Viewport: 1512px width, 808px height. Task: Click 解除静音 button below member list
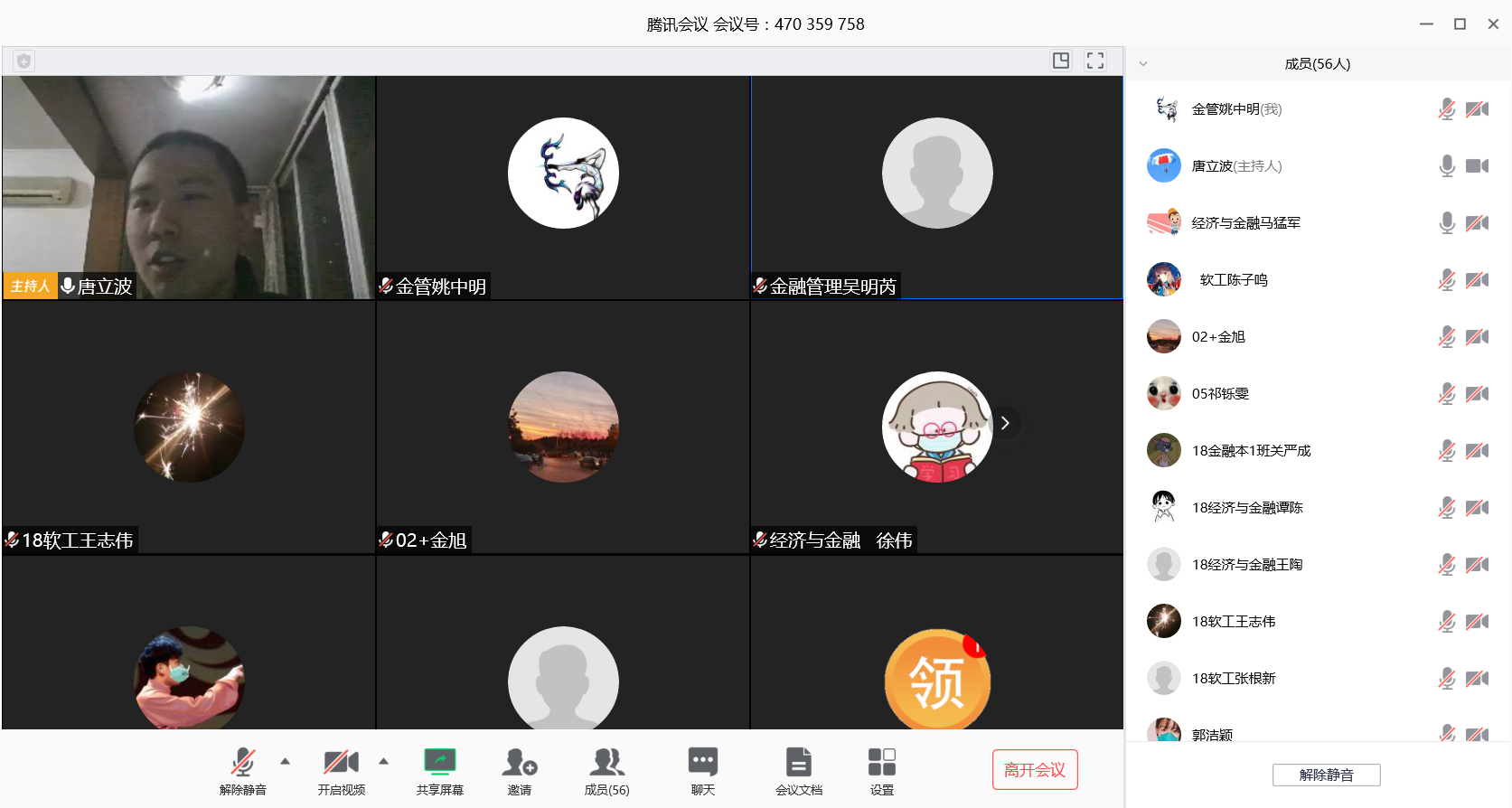pyautogui.click(x=1326, y=775)
